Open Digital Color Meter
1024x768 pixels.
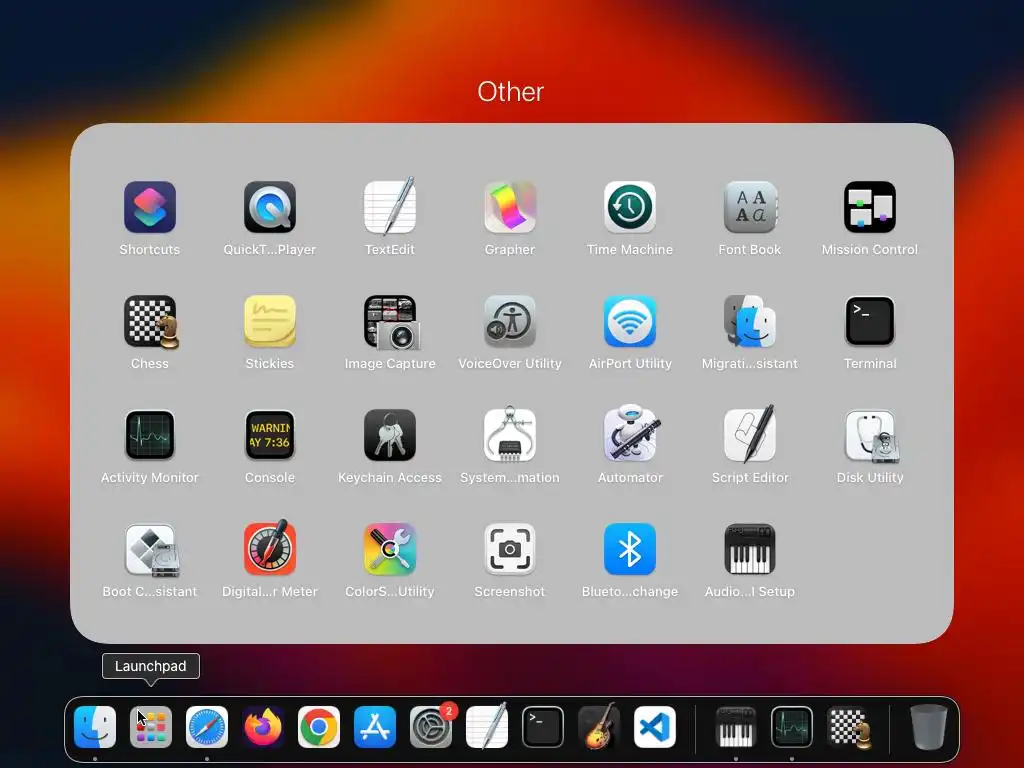pos(270,548)
